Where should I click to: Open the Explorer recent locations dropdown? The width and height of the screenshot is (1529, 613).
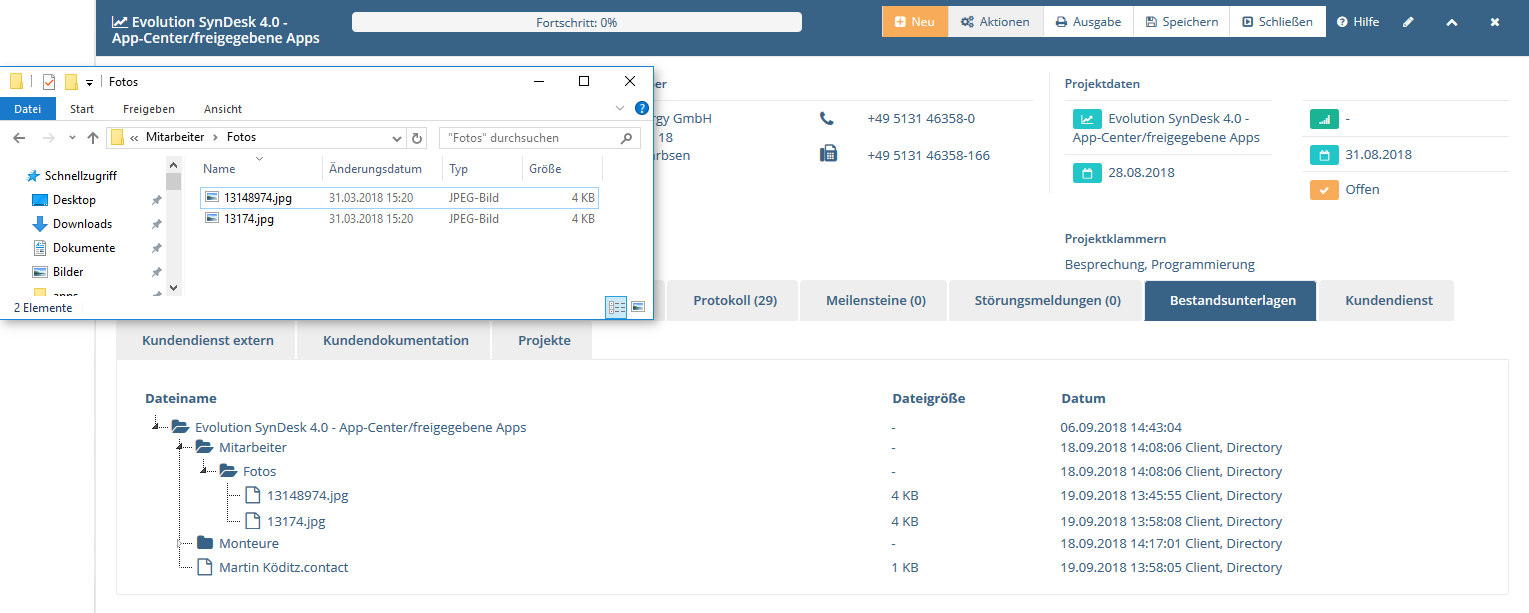[x=72, y=137]
